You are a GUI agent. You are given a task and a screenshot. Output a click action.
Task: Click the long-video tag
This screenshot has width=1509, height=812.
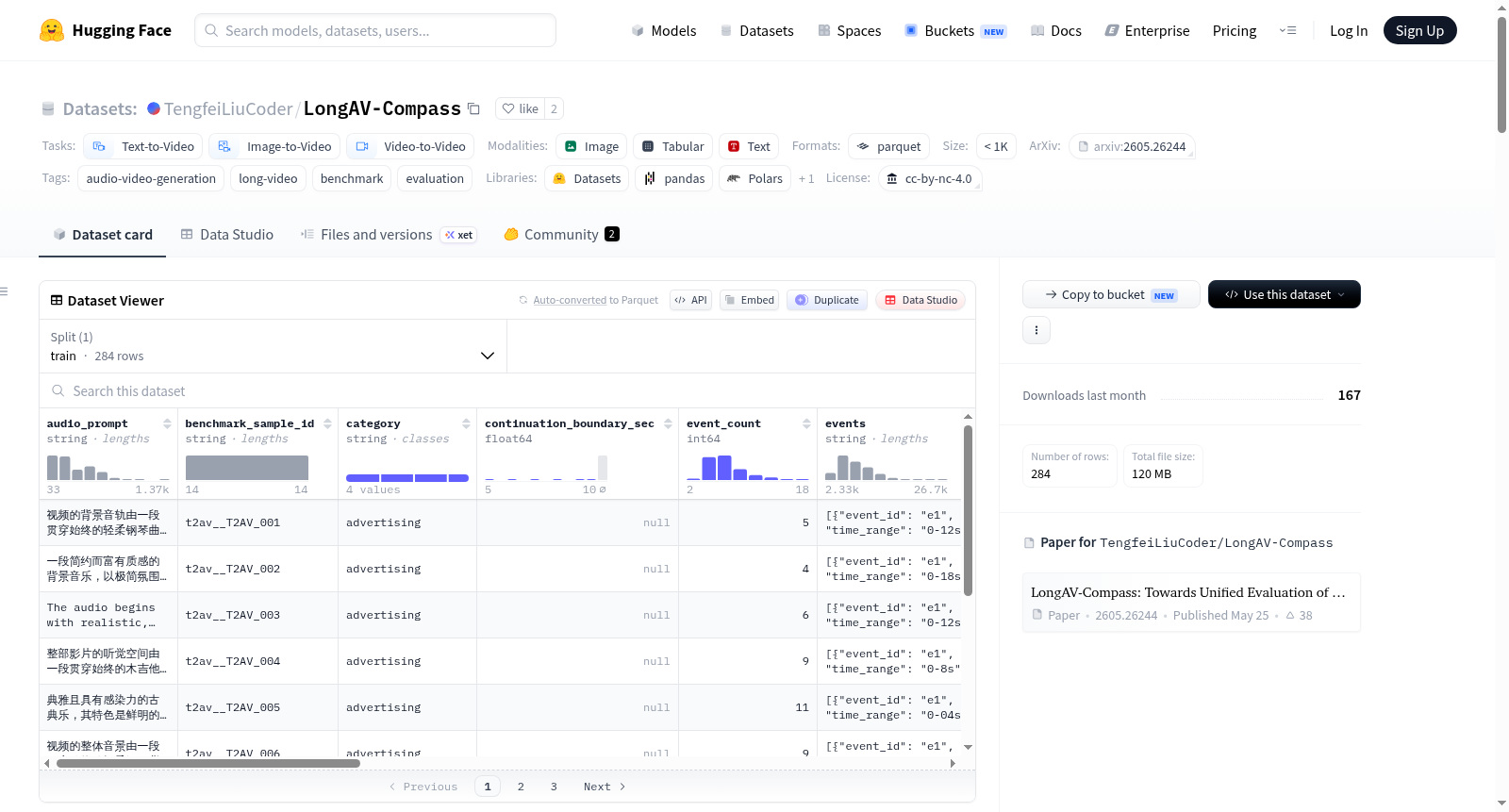[268, 178]
